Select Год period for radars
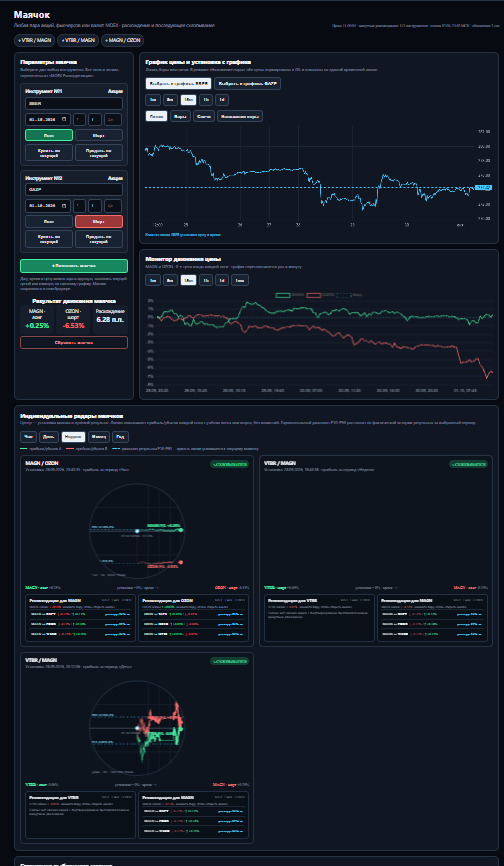Viewport: 504px width, 866px height. pyautogui.click(x=120, y=437)
